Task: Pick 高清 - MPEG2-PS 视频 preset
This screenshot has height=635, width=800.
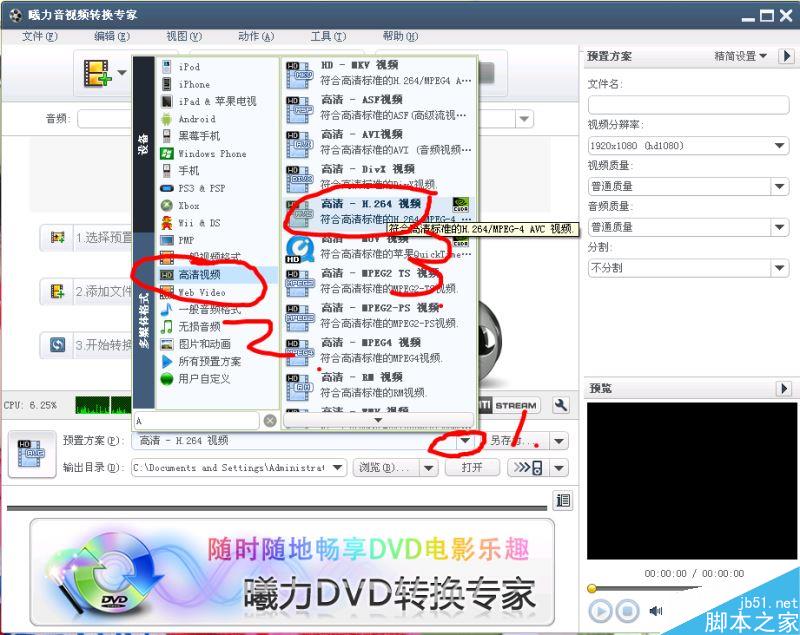Action: click(x=379, y=316)
